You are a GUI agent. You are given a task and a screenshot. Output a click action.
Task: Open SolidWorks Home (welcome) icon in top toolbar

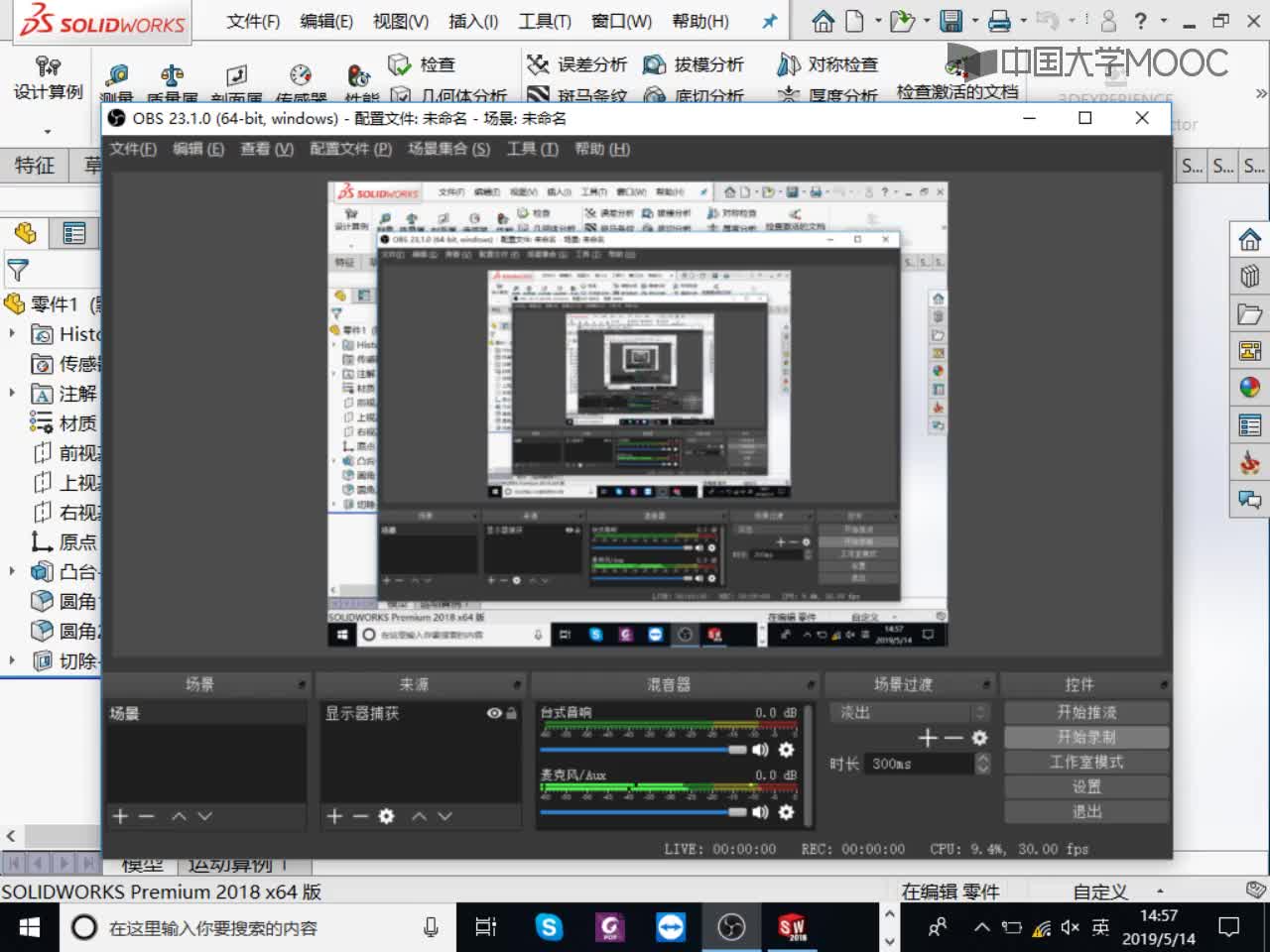(823, 21)
